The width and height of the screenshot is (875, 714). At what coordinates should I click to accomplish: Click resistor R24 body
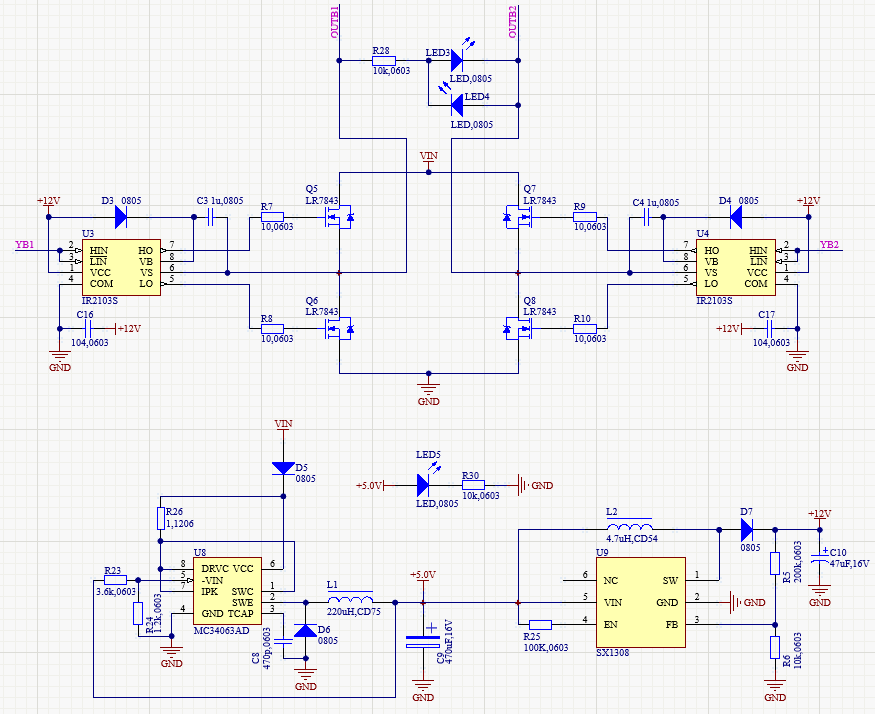(x=138, y=614)
